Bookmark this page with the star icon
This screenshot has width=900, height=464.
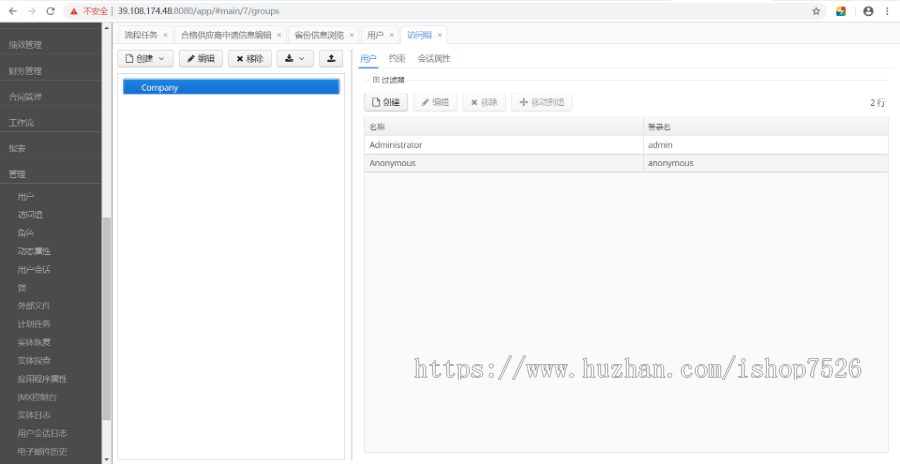point(816,11)
